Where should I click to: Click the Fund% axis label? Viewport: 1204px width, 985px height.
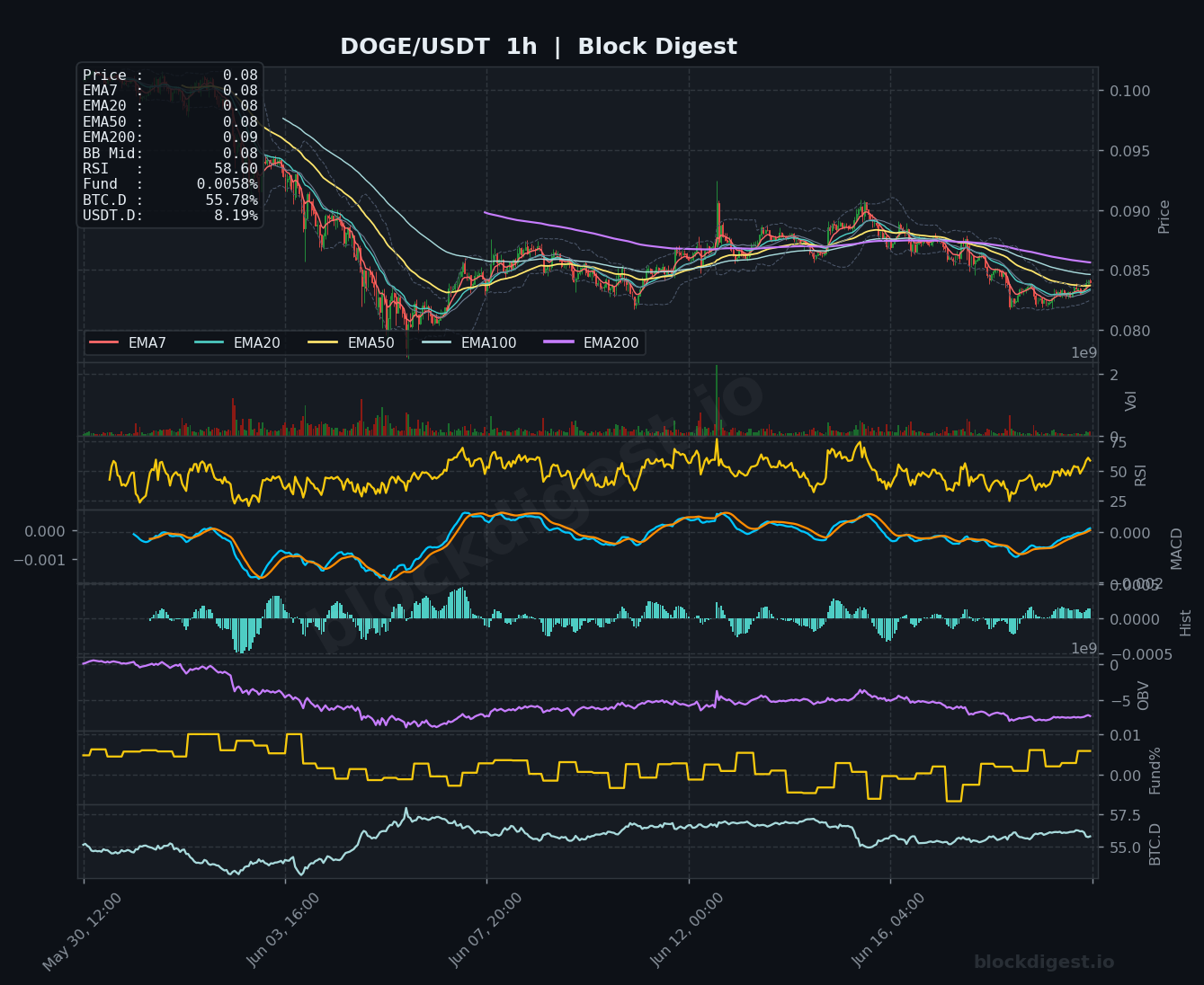click(1155, 770)
